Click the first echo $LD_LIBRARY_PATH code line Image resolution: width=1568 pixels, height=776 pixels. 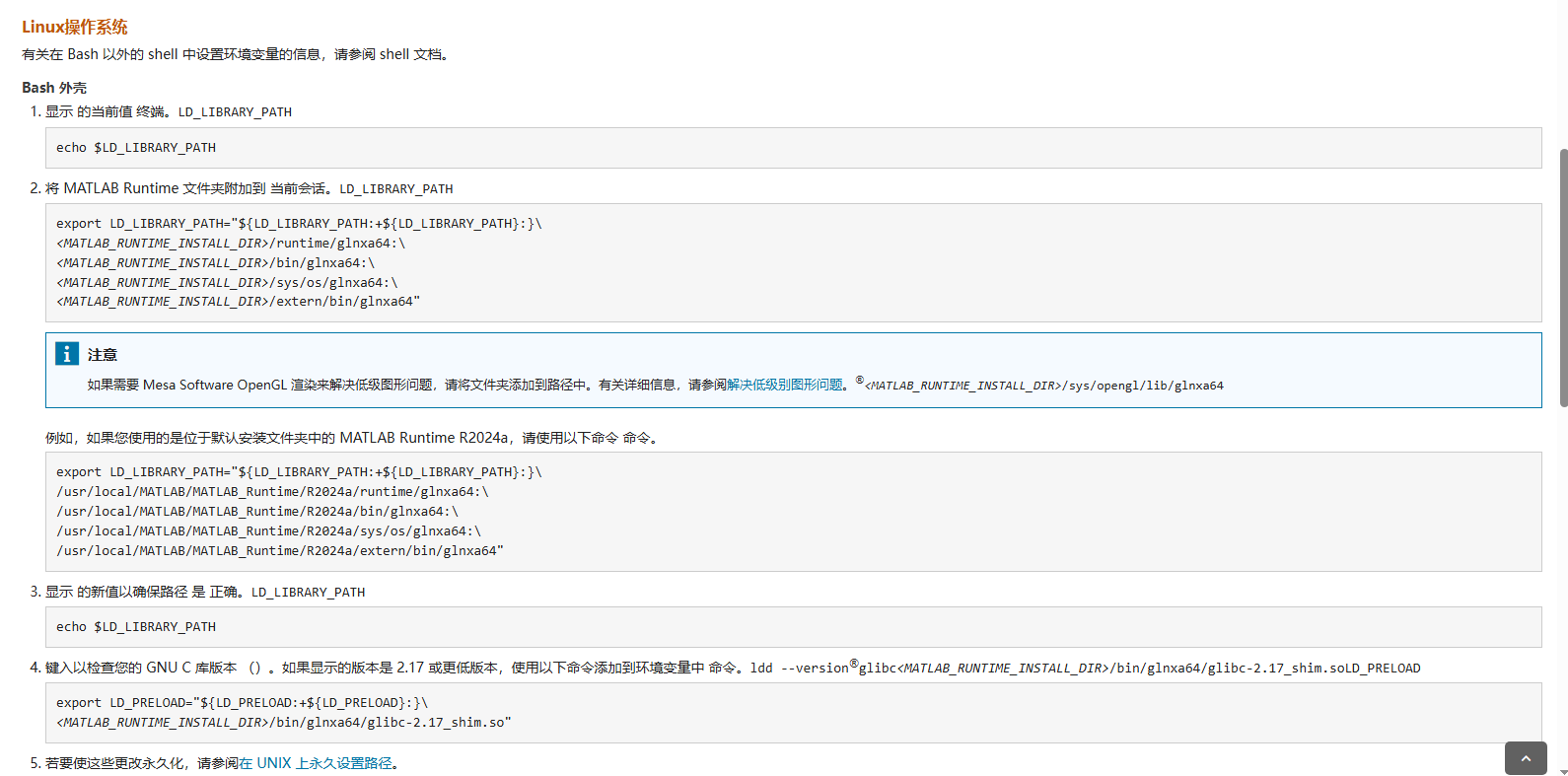(136, 148)
